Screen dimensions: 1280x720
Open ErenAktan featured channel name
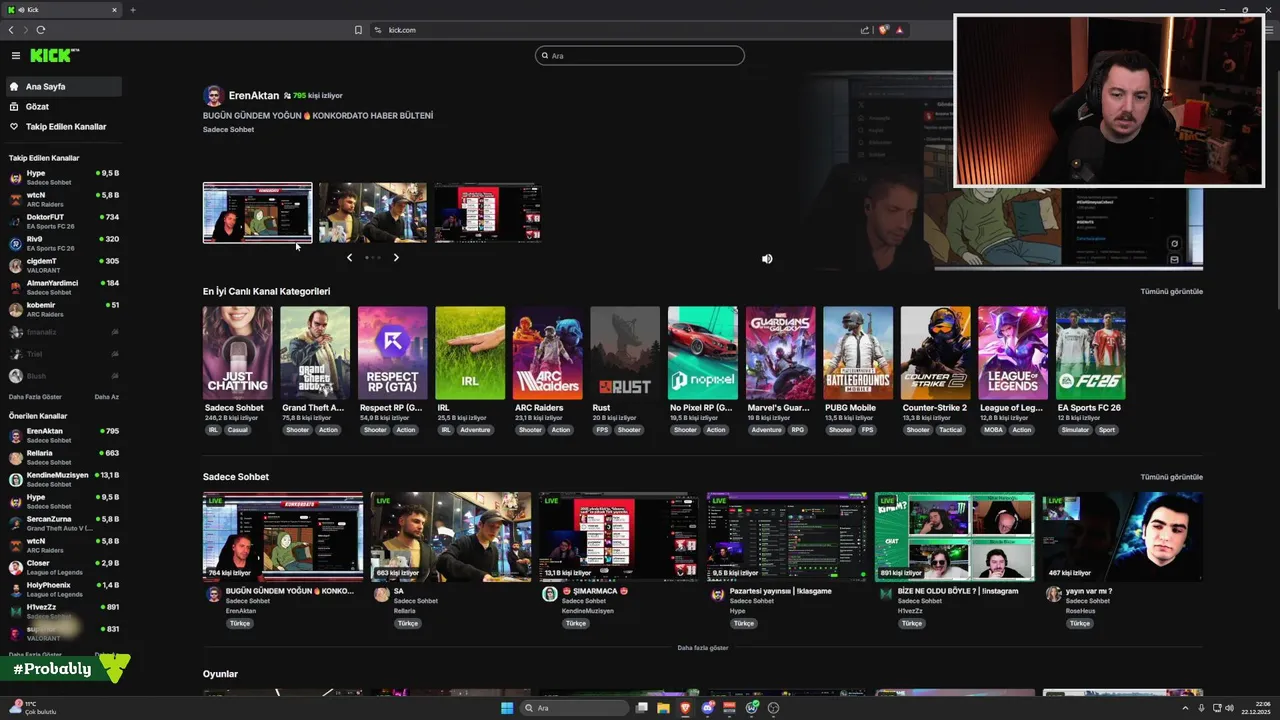254,96
